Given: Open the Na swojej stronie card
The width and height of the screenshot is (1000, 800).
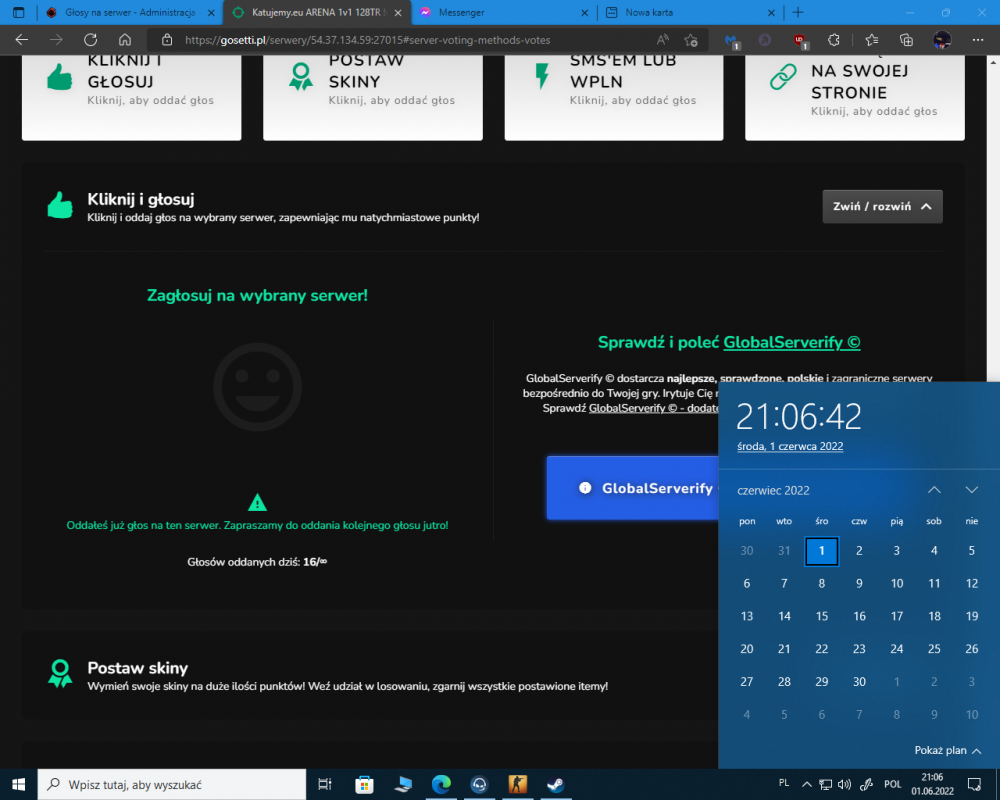Looking at the screenshot, I should tap(855, 98).
